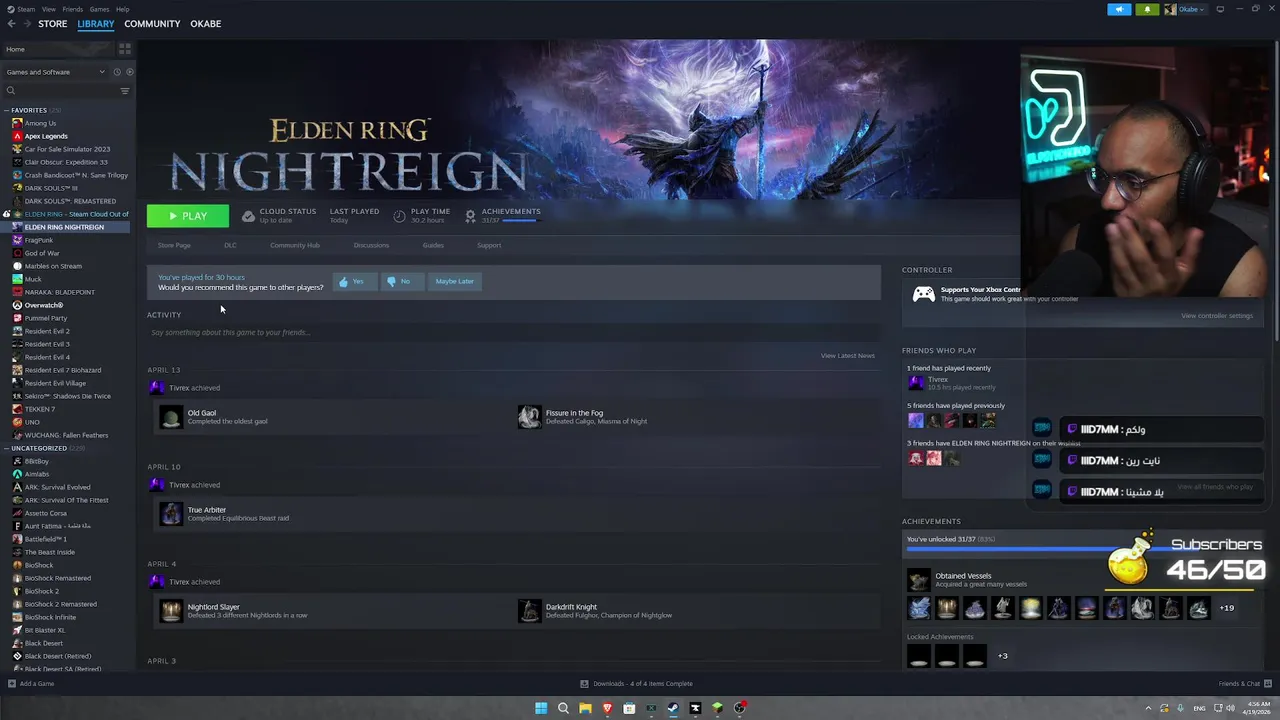Select Sekiro: Shadows Die Twice in library
The image size is (1280, 720).
(67, 396)
